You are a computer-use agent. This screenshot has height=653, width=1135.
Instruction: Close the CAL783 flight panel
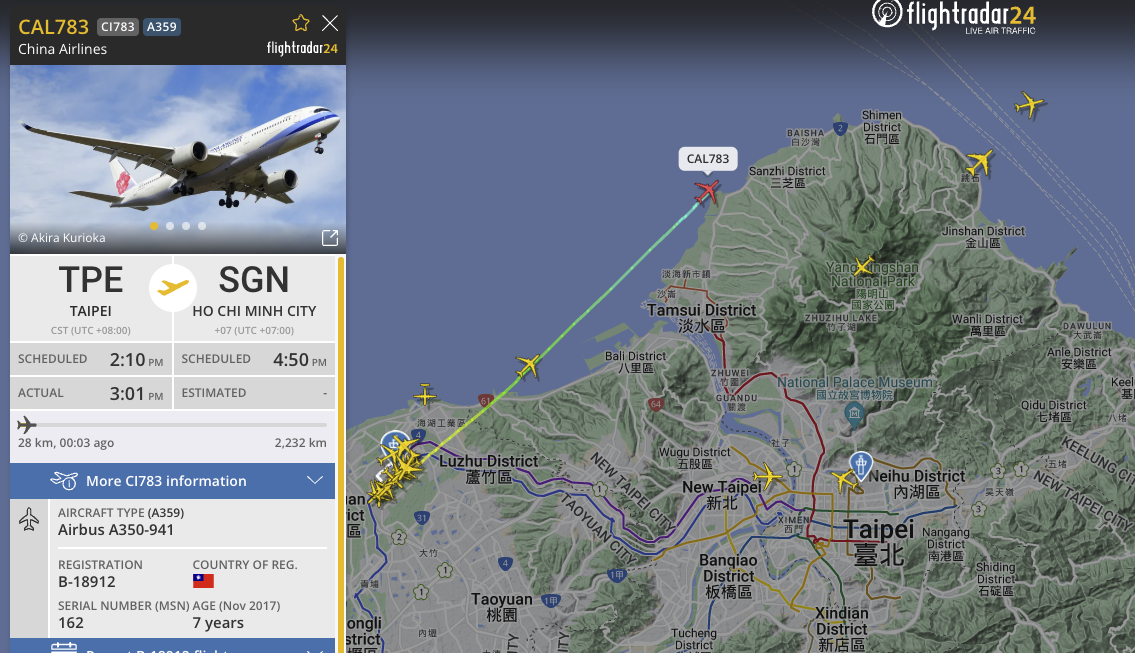[330, 23]
